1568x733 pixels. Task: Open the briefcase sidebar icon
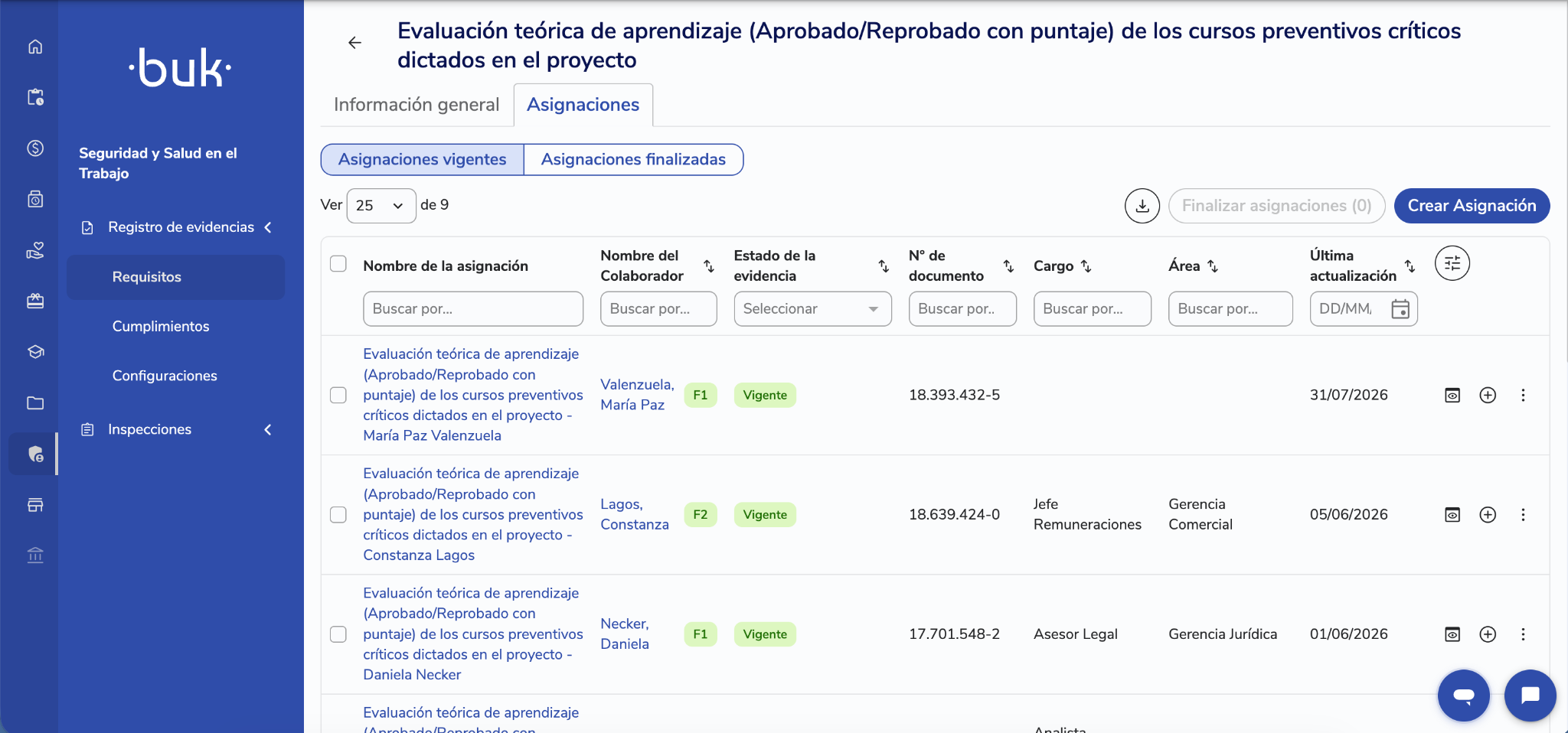[x=35, y=301]
